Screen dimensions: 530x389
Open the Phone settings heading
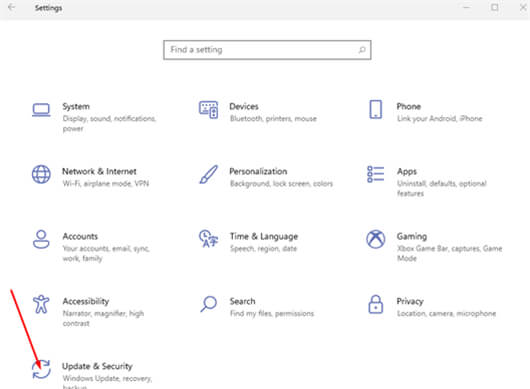[x=409, y=106]
